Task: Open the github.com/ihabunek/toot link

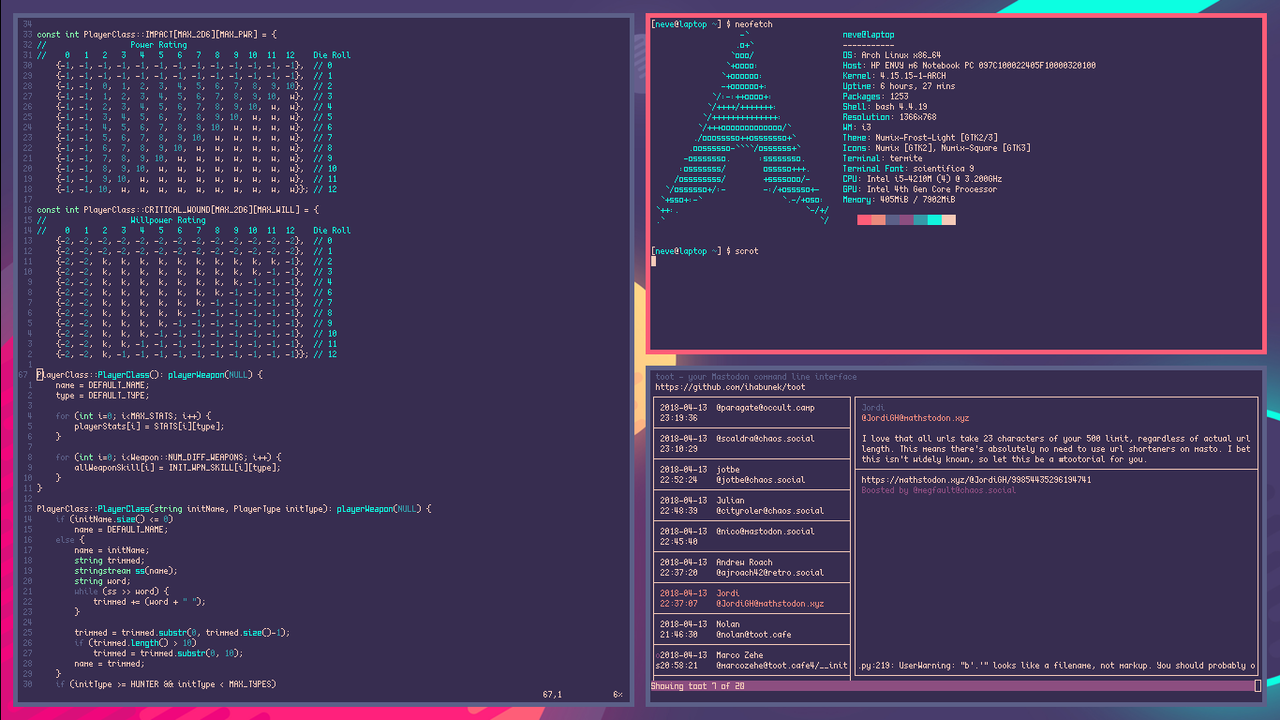Action: click(x=730, y=387)
